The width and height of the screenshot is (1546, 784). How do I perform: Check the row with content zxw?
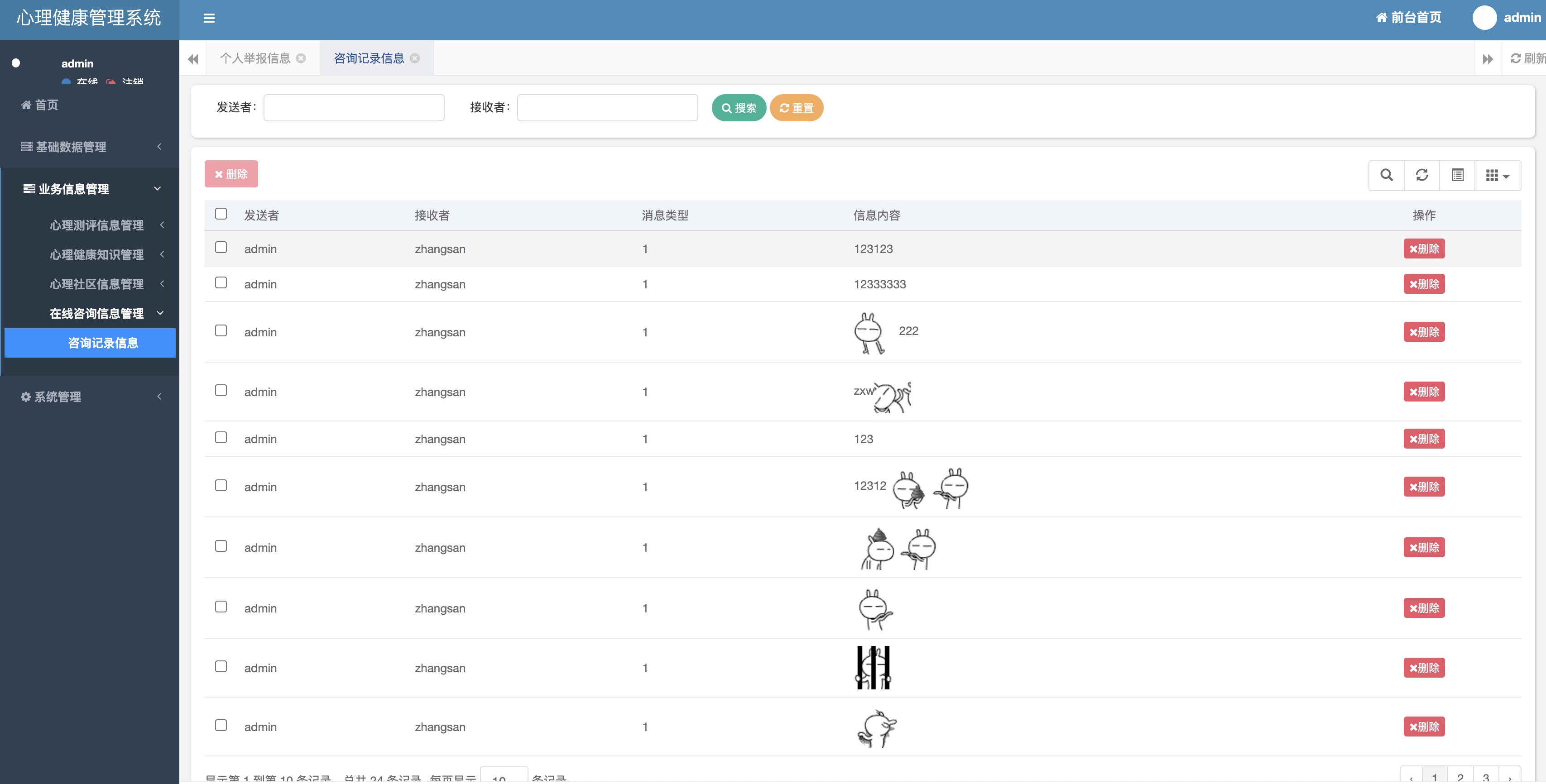click(x=221, y=391)
